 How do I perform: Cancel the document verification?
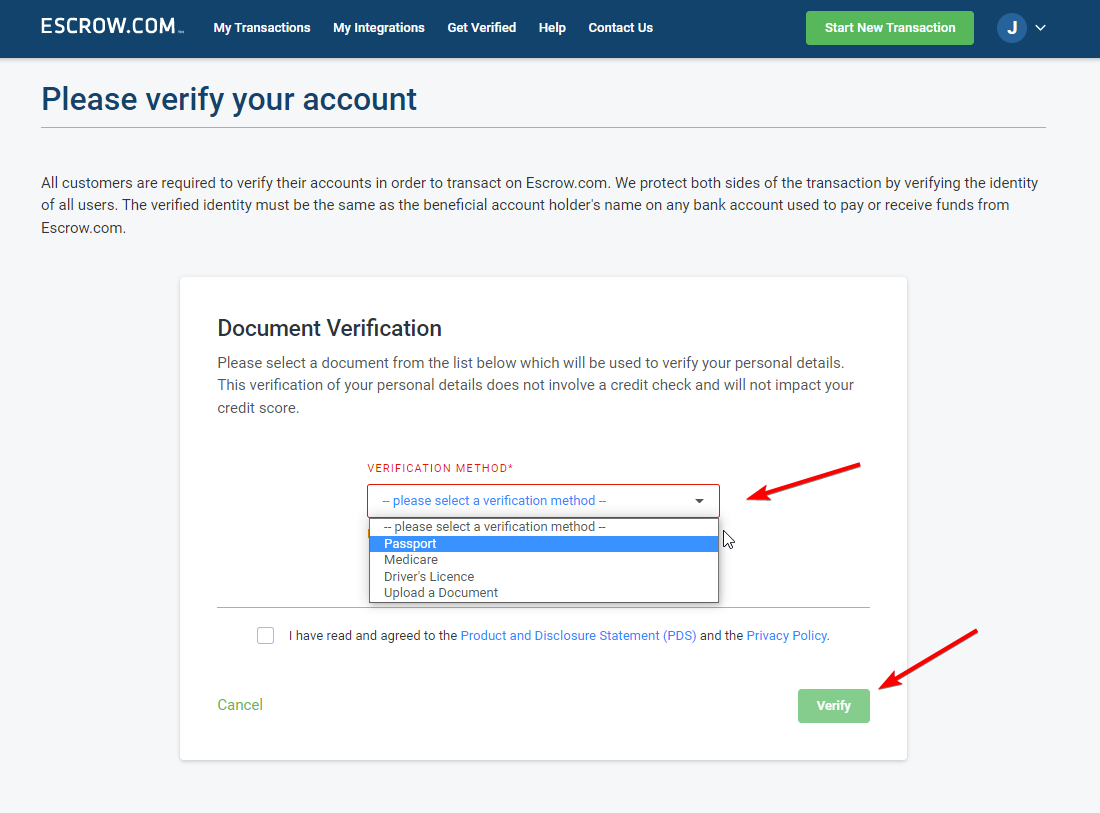[x=240, y=705]
